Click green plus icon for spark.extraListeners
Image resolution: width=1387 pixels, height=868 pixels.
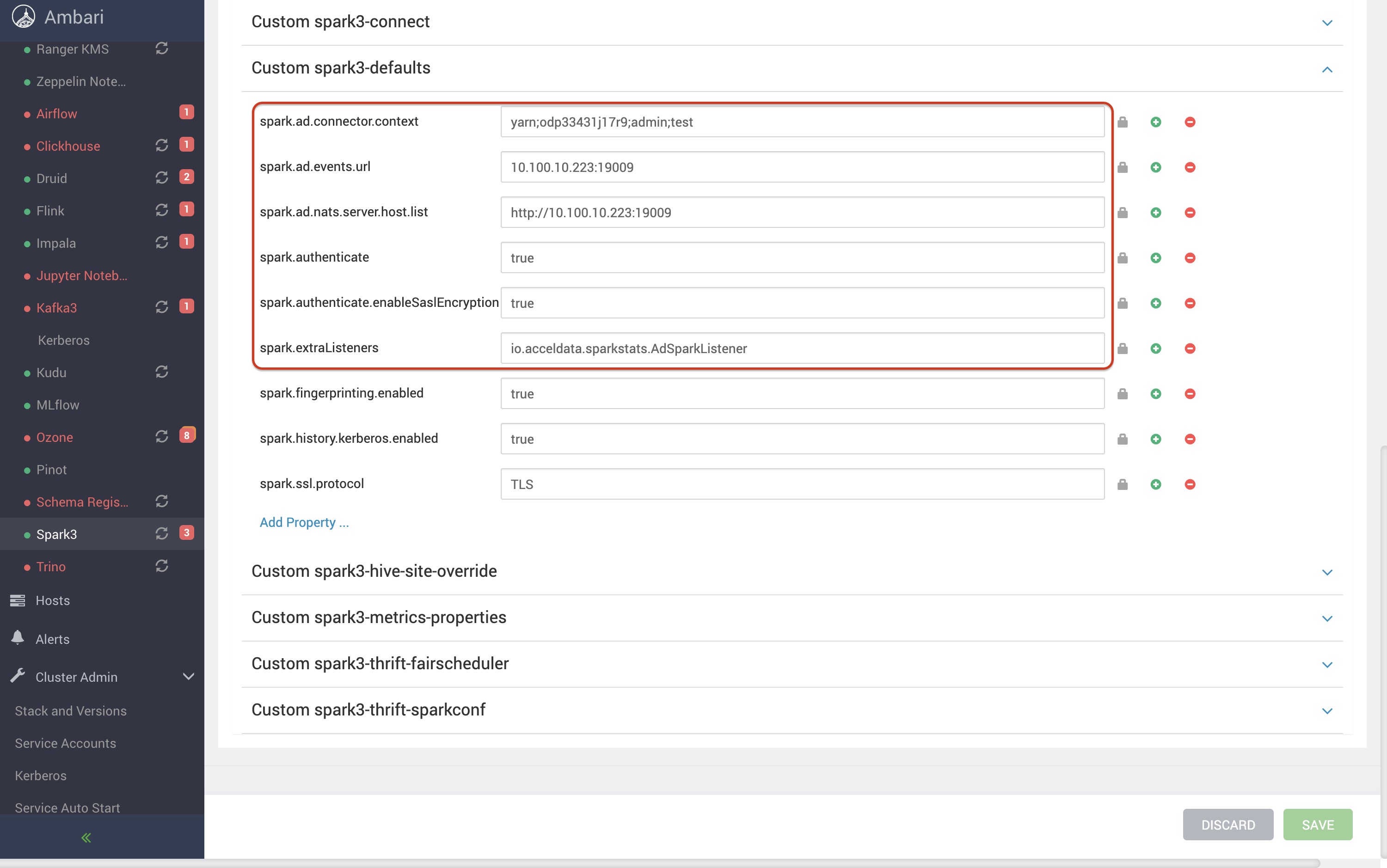tap(1156, 348)
